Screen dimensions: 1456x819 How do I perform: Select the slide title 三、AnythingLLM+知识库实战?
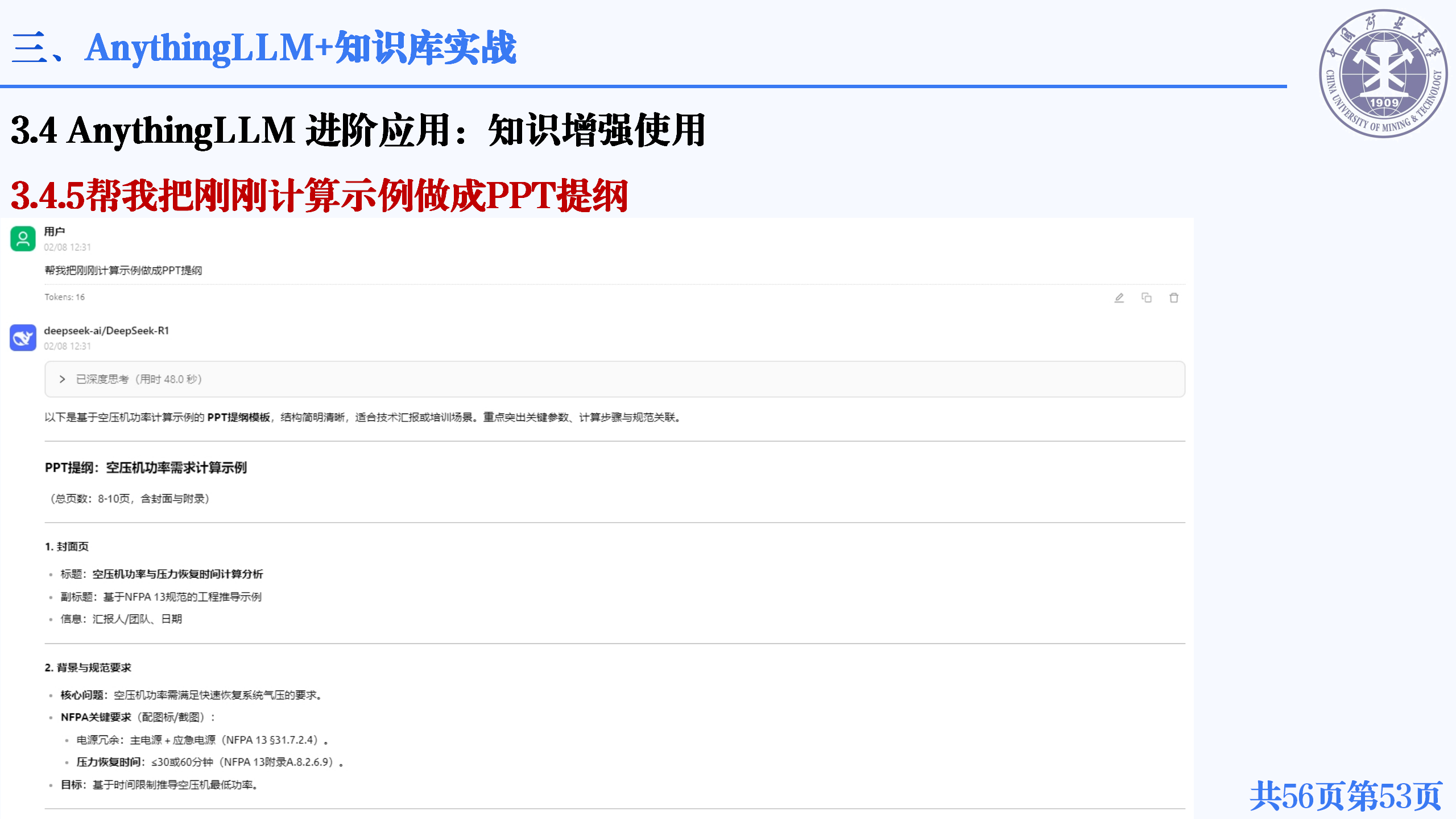[264, 48]
